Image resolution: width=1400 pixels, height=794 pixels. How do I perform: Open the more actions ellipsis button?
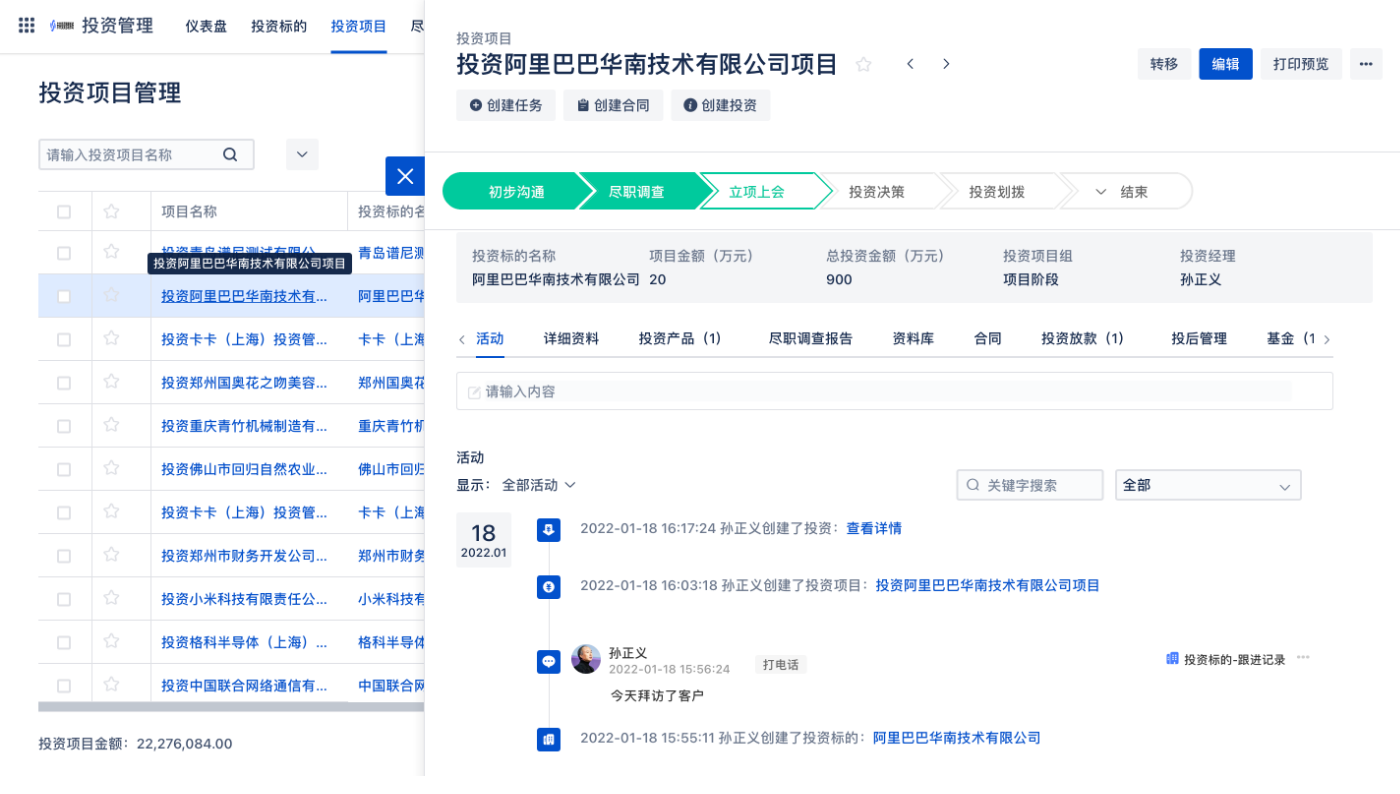(x=1366, y=64)
